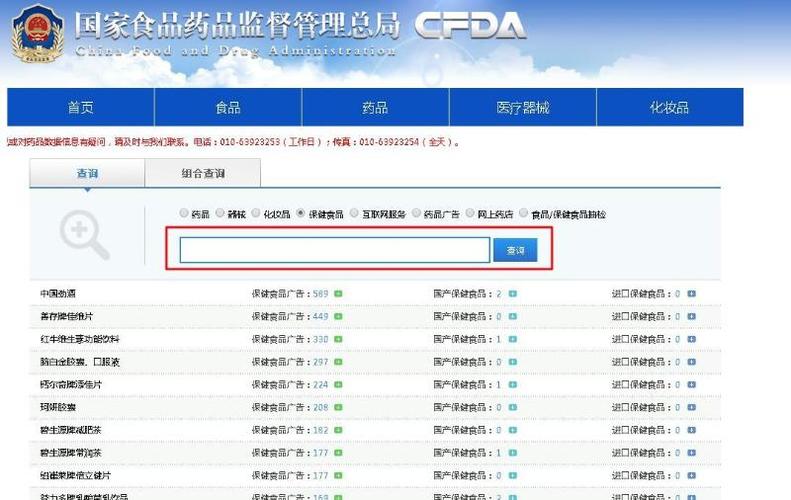Click the green plus icon in 中国劲酒 row
The image size is (791, 500).
pos(338,294)
